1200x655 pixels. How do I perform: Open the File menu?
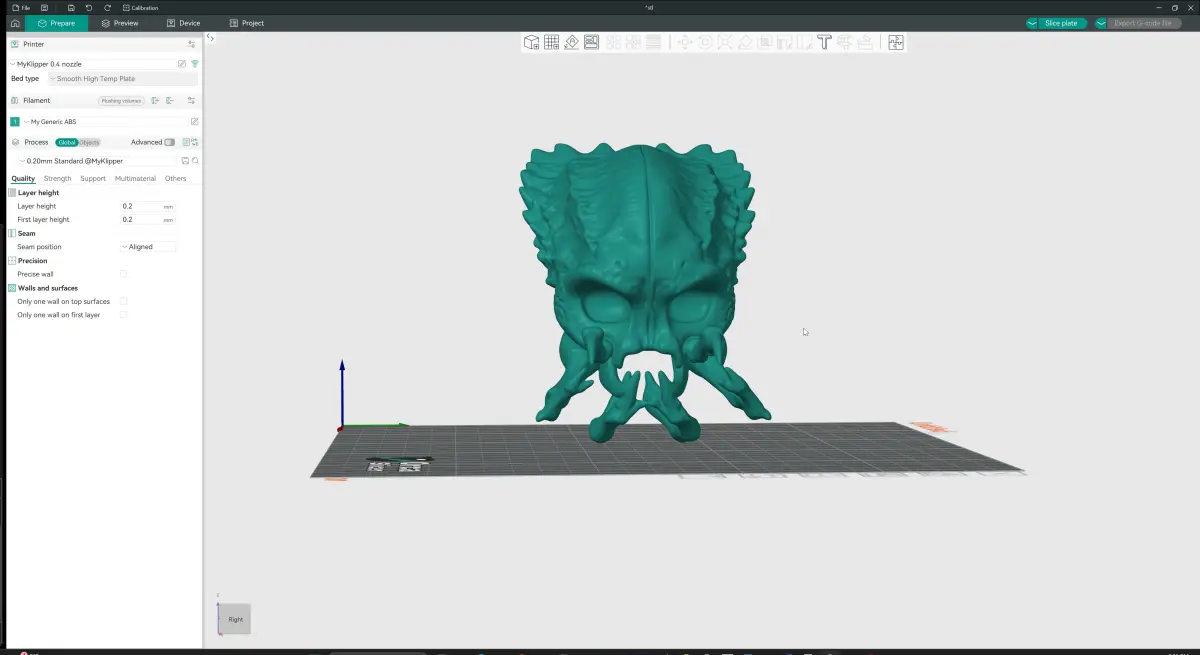click(x=21, y=7)
